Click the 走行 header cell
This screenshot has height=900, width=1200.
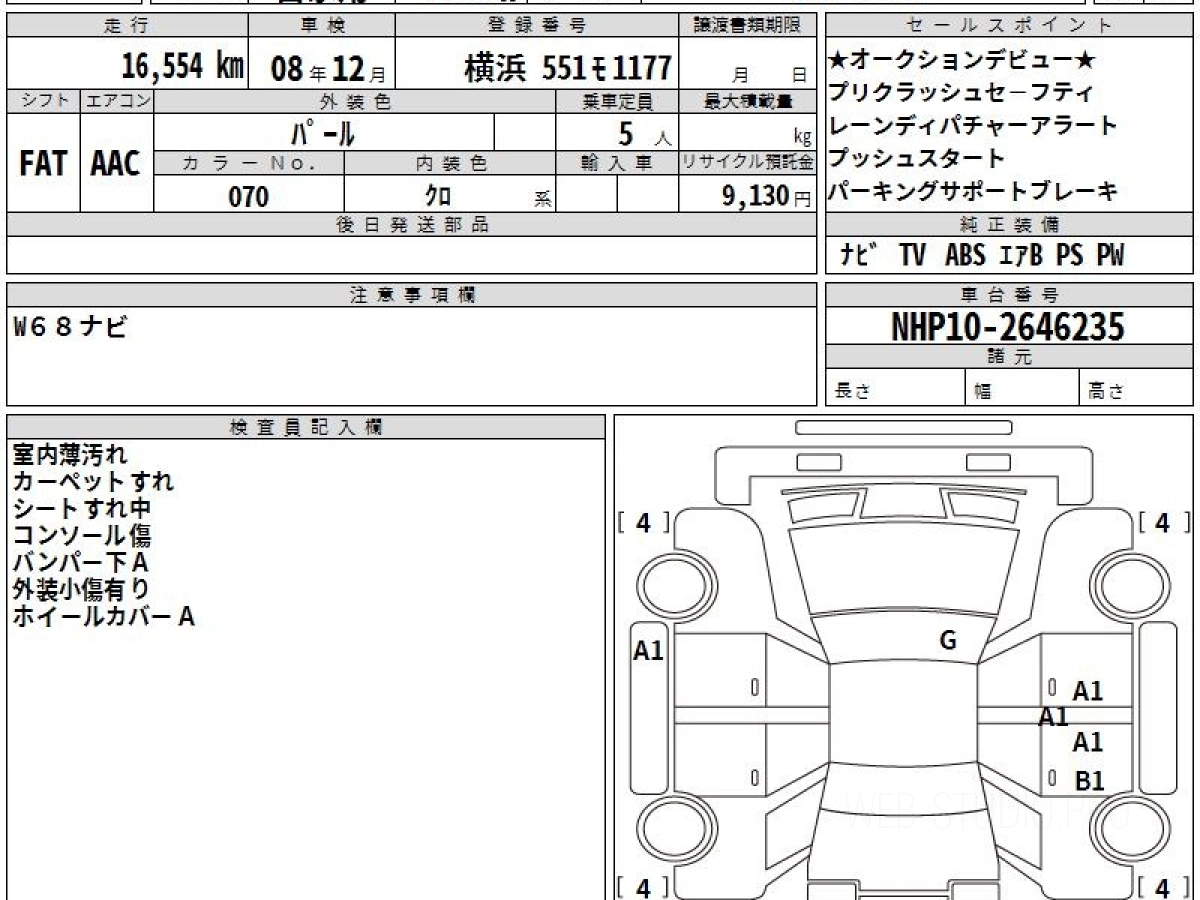tap(125, 26)
